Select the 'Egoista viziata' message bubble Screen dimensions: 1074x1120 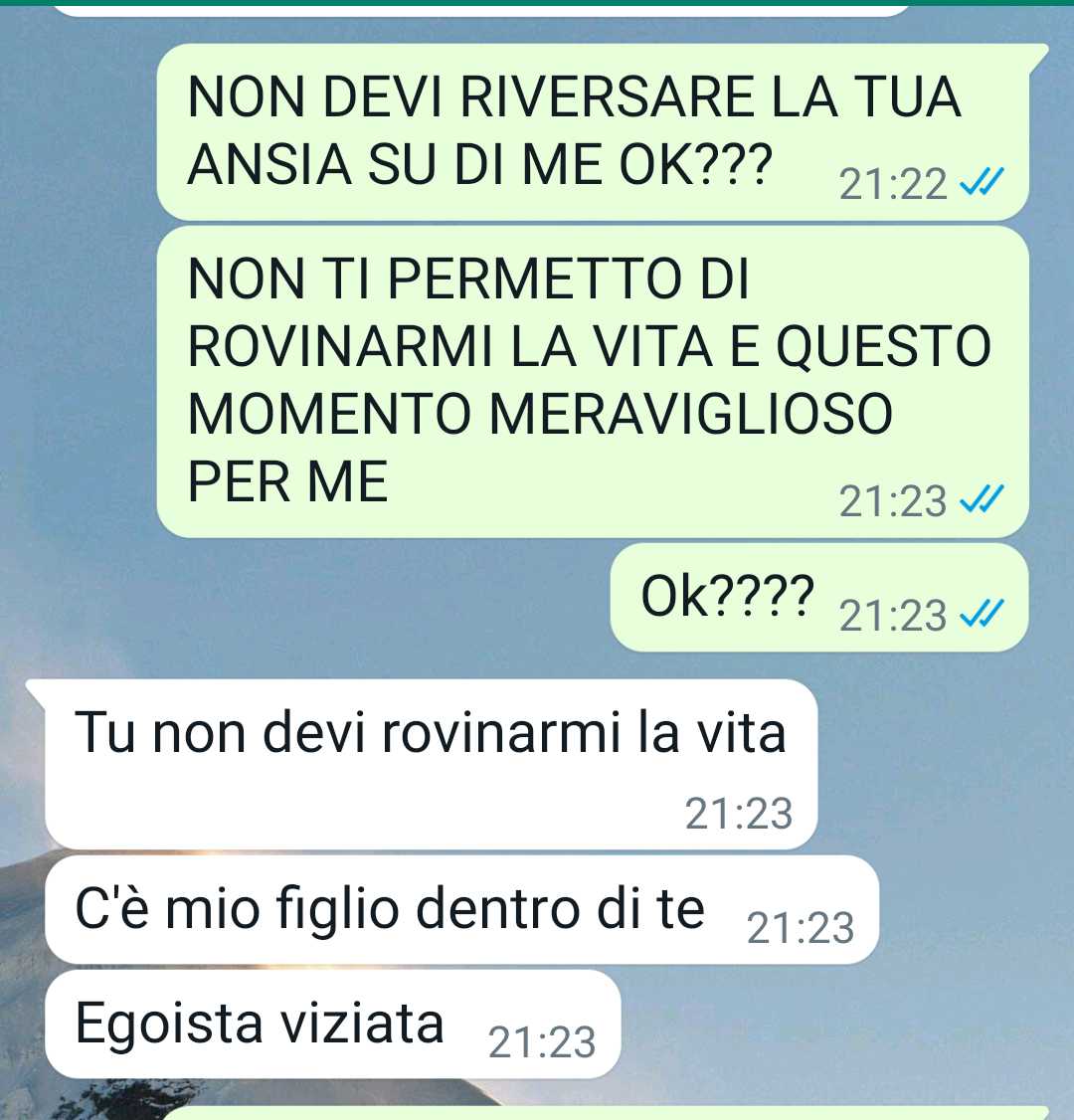click(333, 1024)
